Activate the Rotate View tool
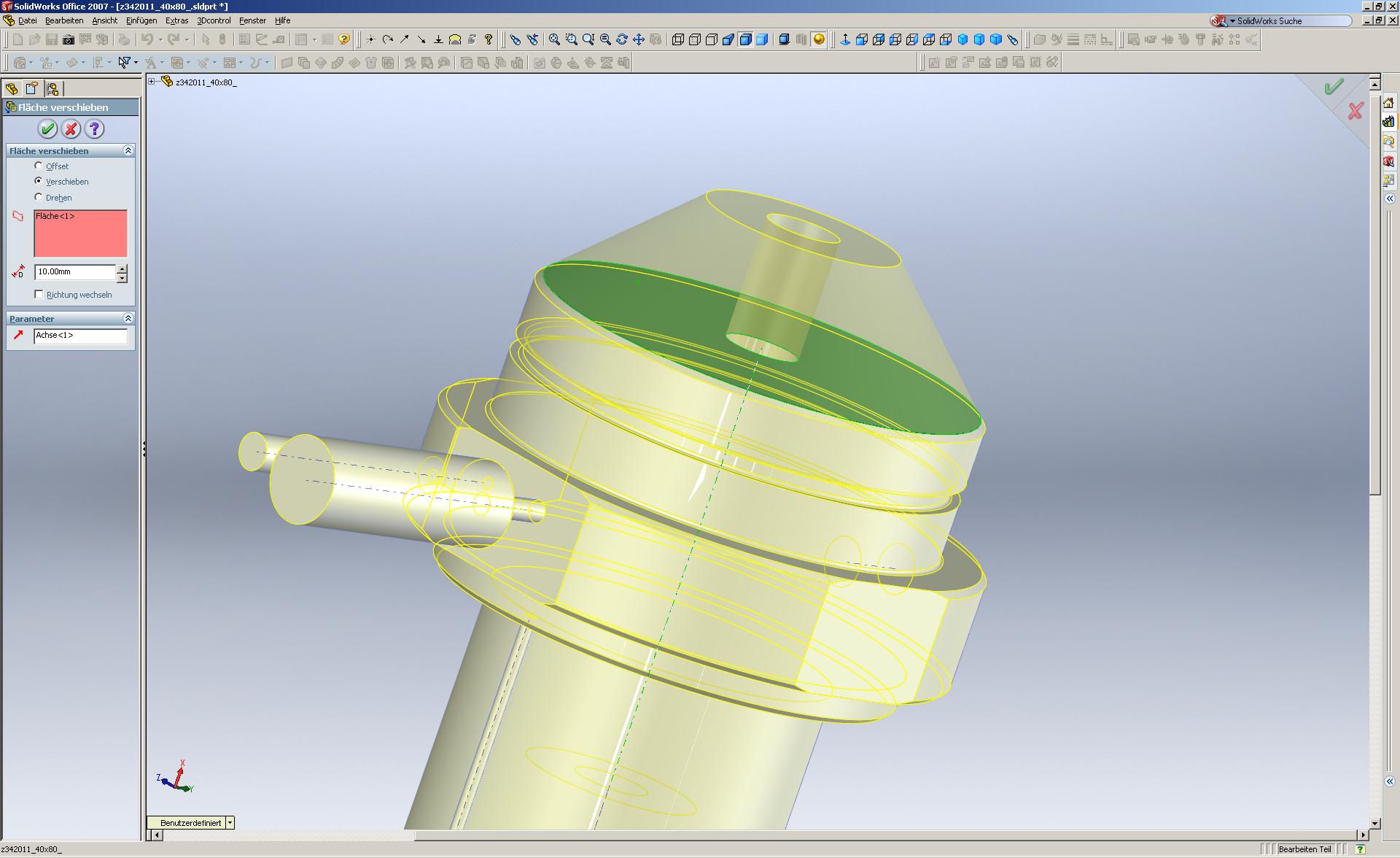 point(622,39)
